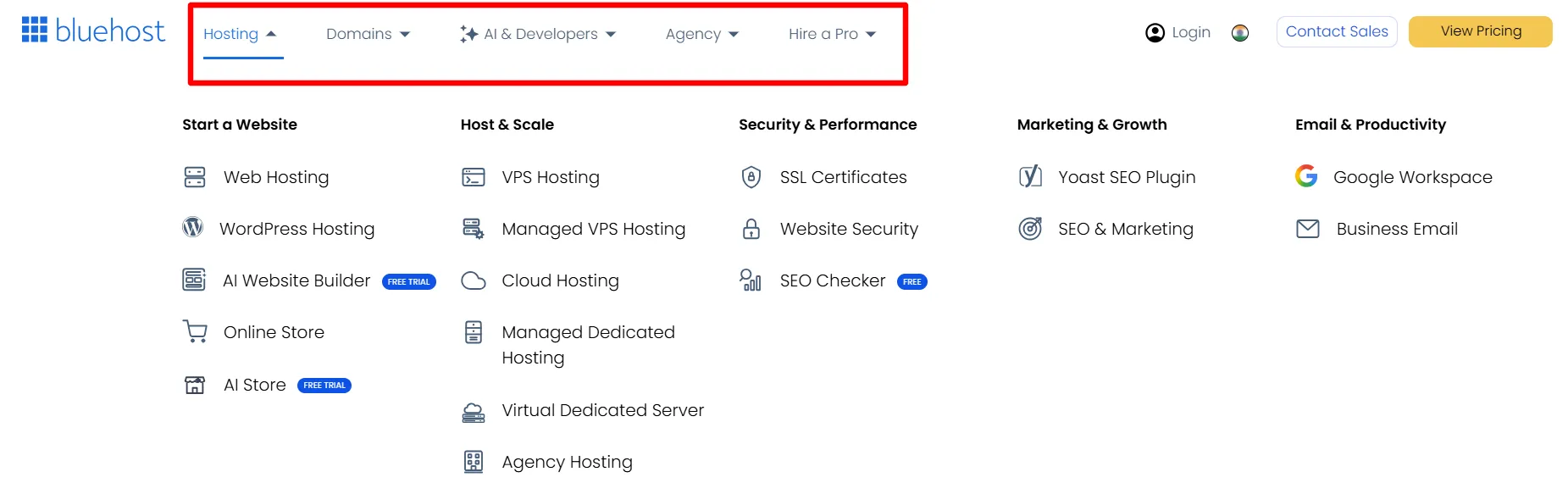1568x483 pixels.
Task: Click the Bluehost grid logo icon
Action: (x=34, y=30)
